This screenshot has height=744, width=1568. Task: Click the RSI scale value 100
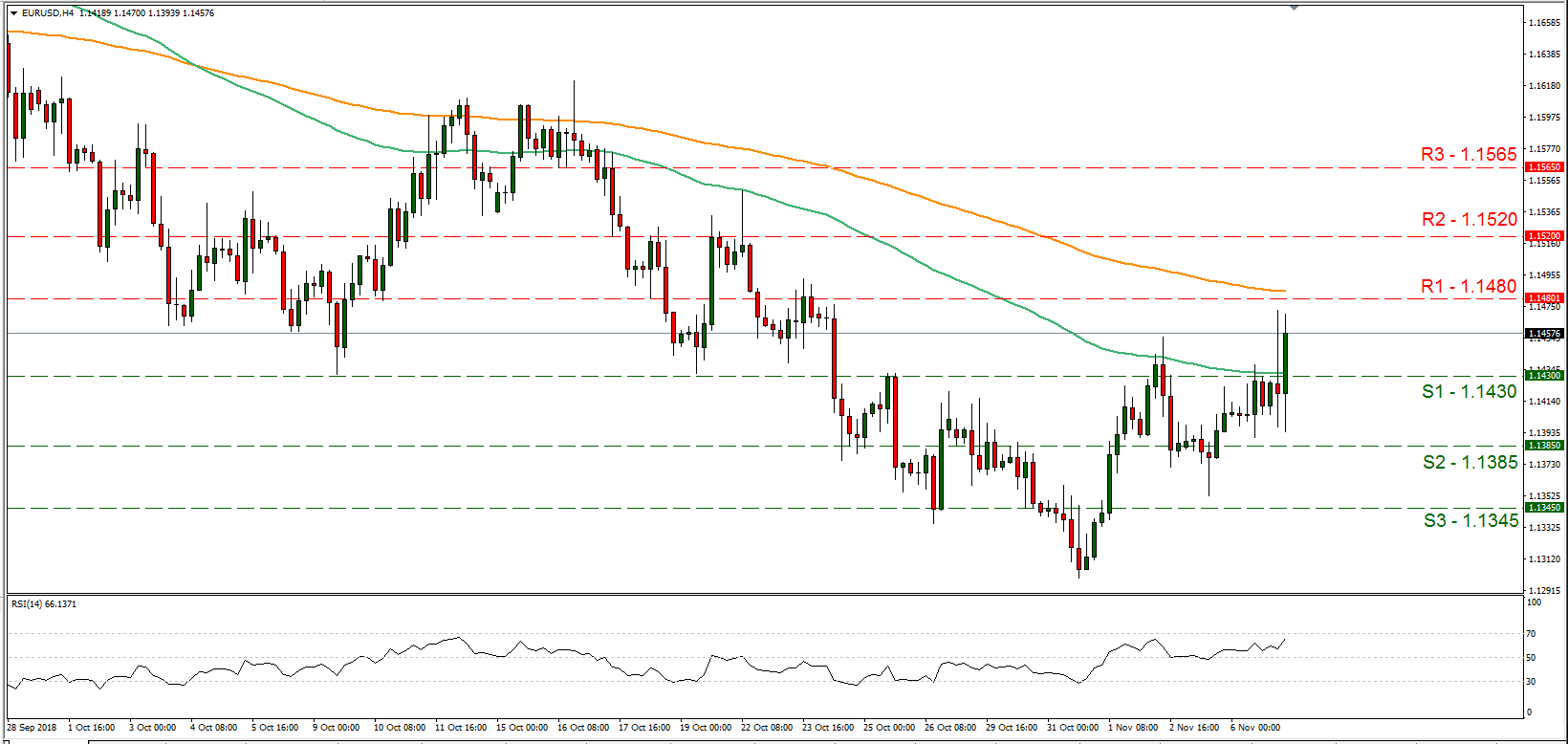click(1535, 602)
